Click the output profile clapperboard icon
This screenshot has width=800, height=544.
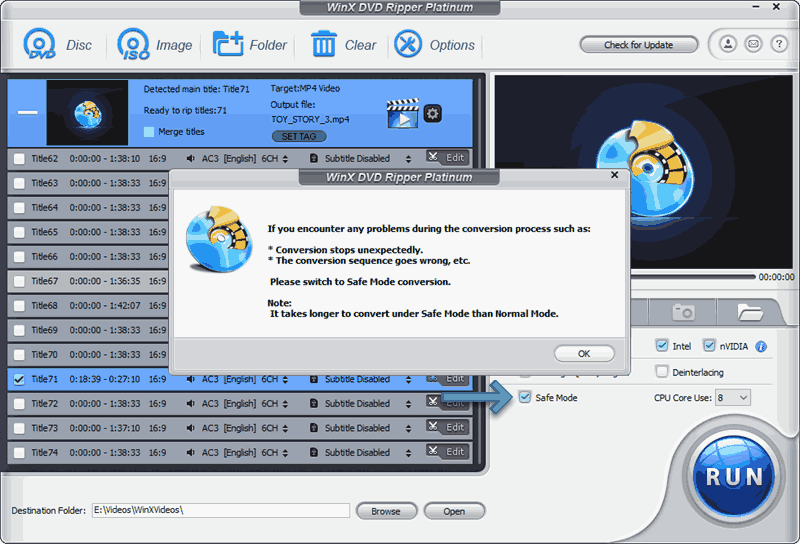[403, 113]
